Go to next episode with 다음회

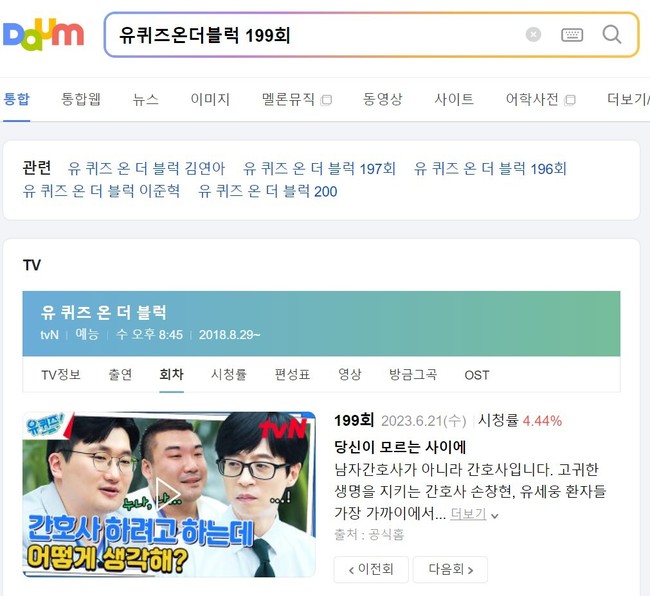(450, 569)
